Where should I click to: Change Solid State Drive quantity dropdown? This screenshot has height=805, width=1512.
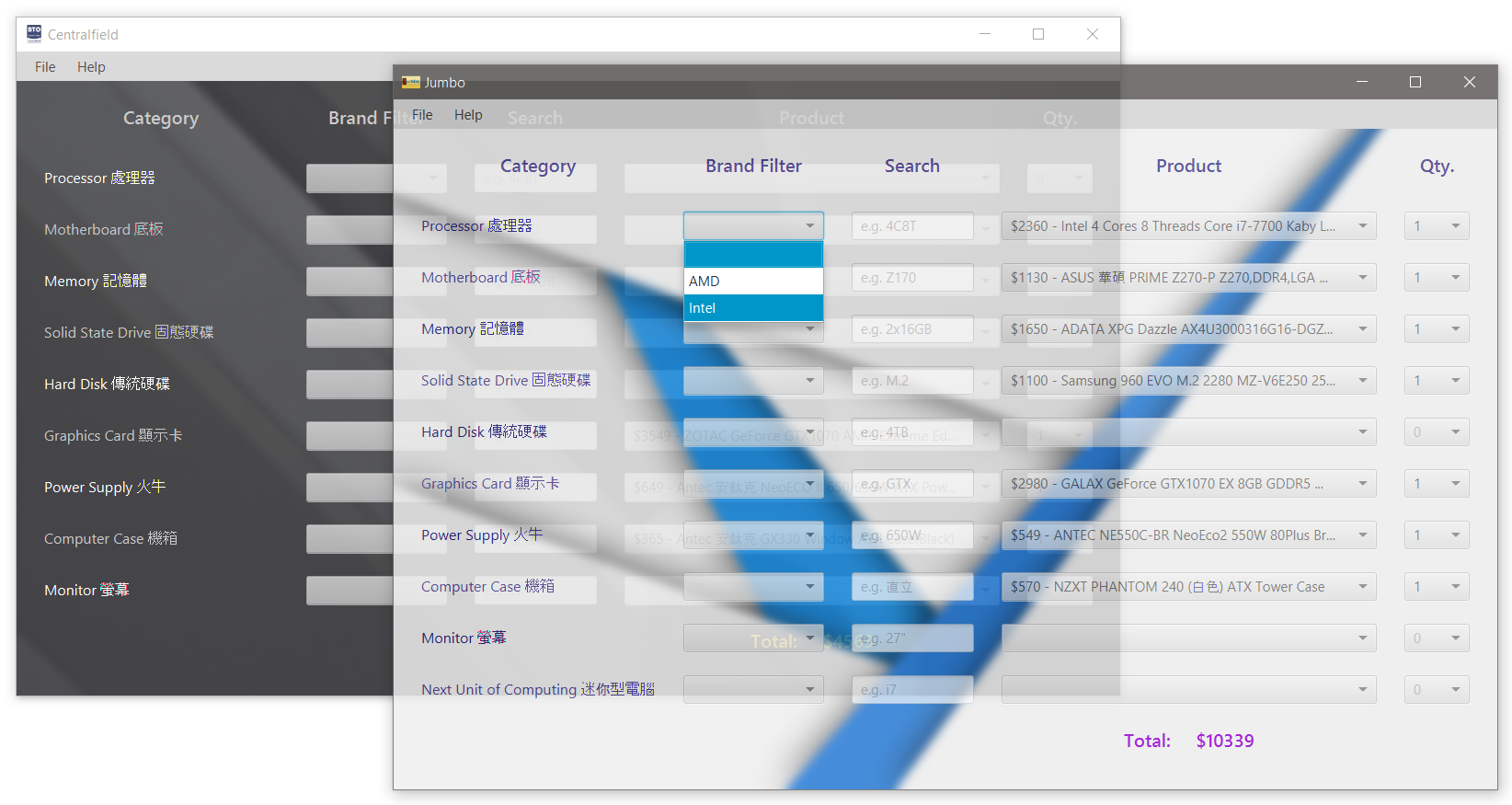(1437, 381)
